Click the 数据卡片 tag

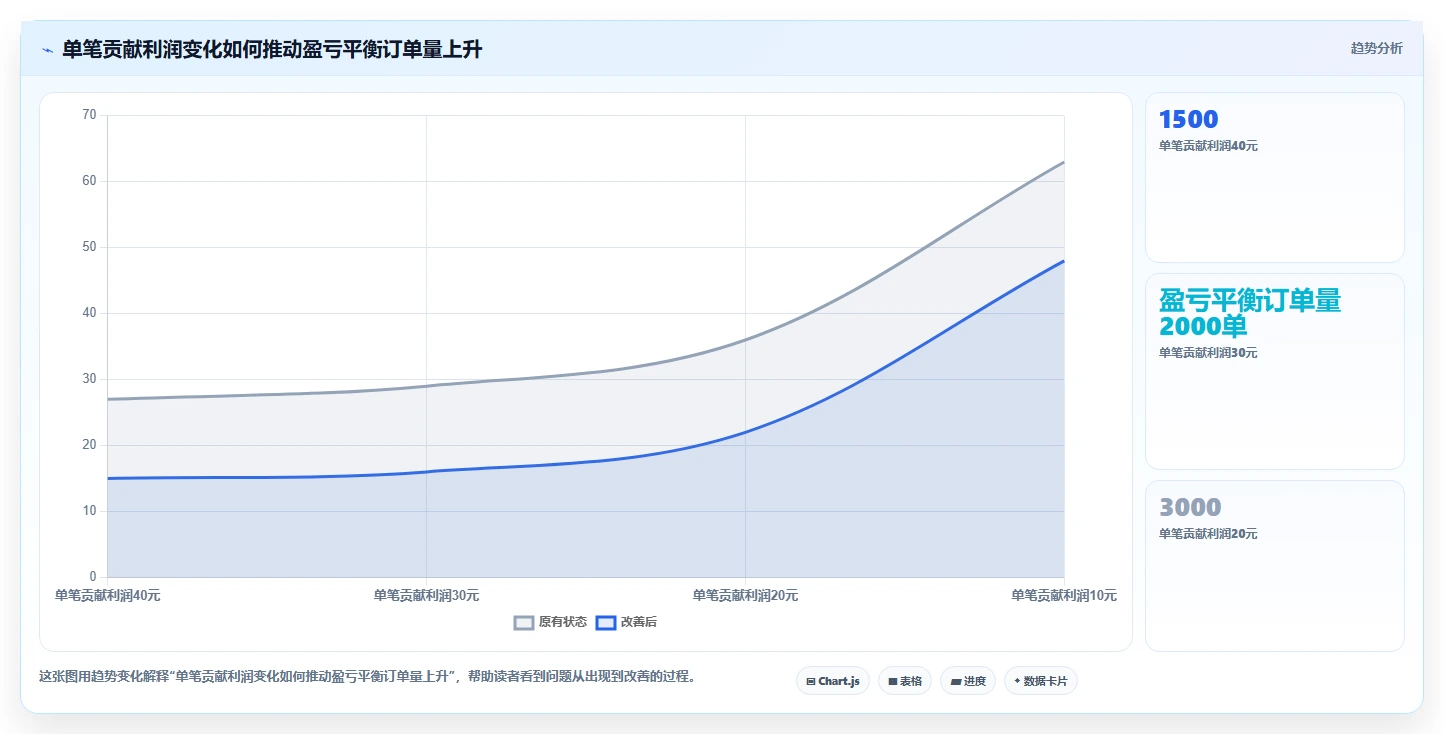(x=1041, y=681)
